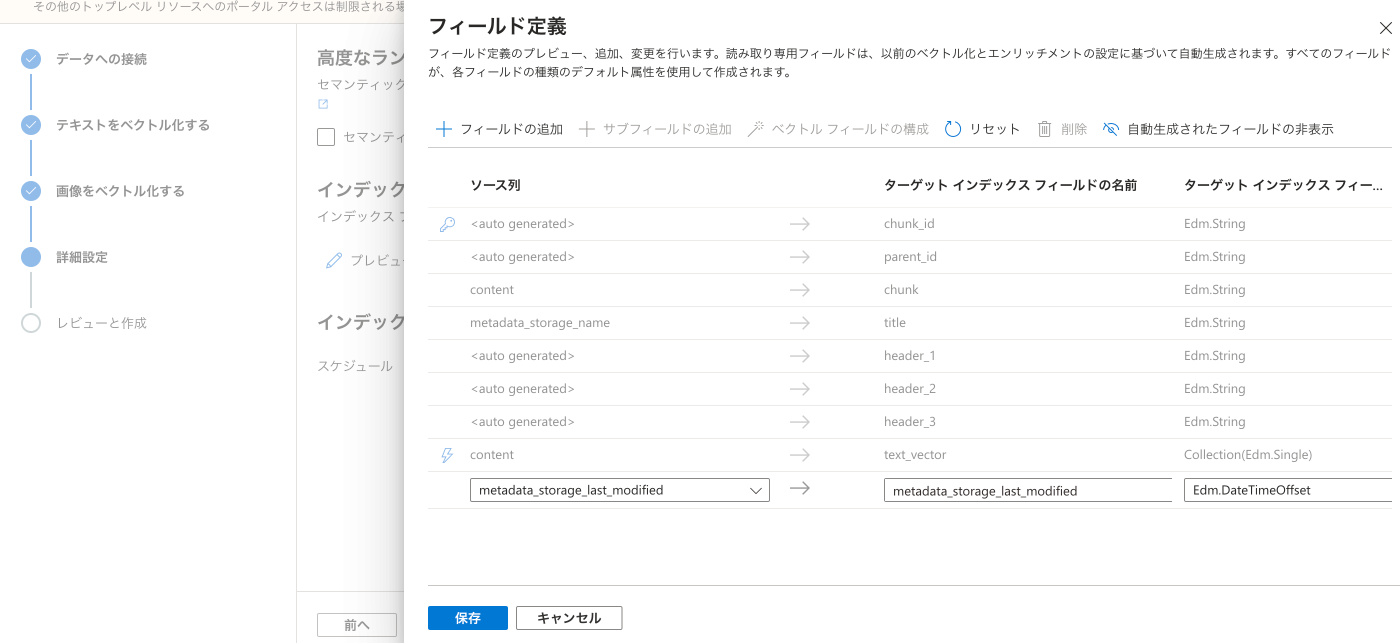Close the フィールド定義 panel with the X

(1386, 28)
